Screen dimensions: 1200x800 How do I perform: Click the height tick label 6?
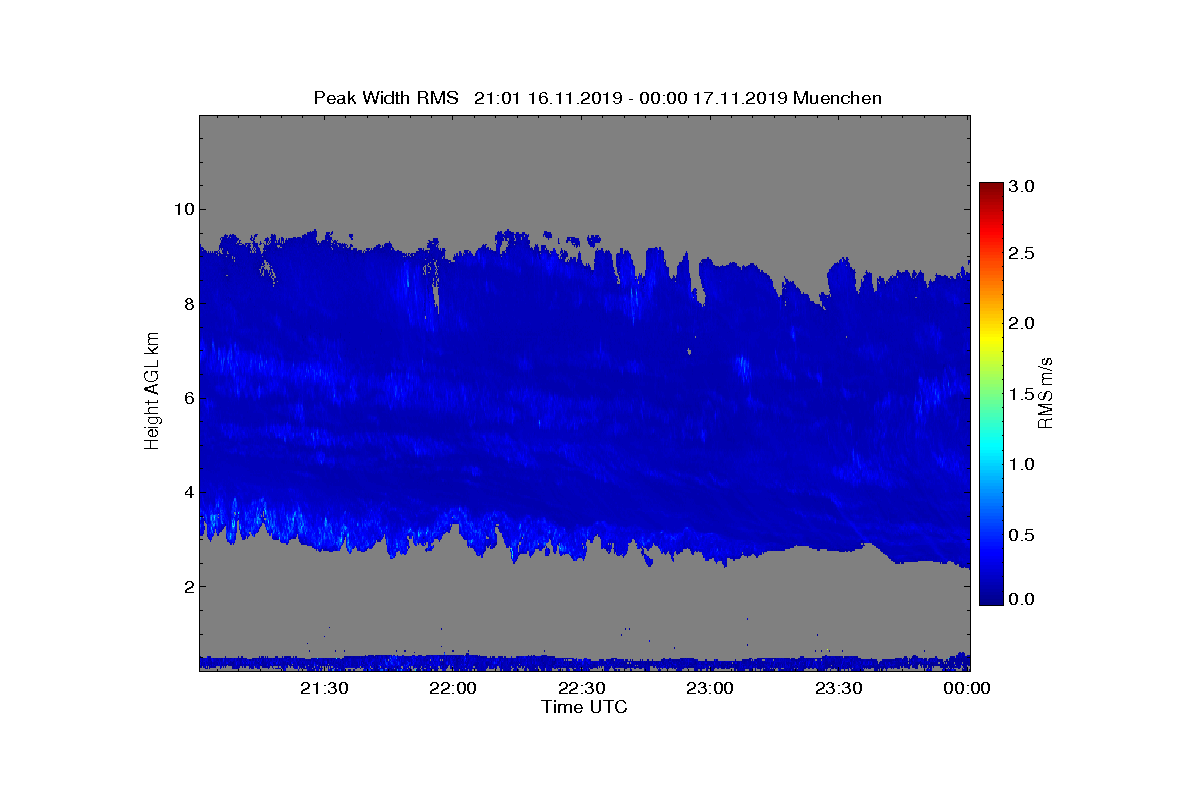pos(187,398)
